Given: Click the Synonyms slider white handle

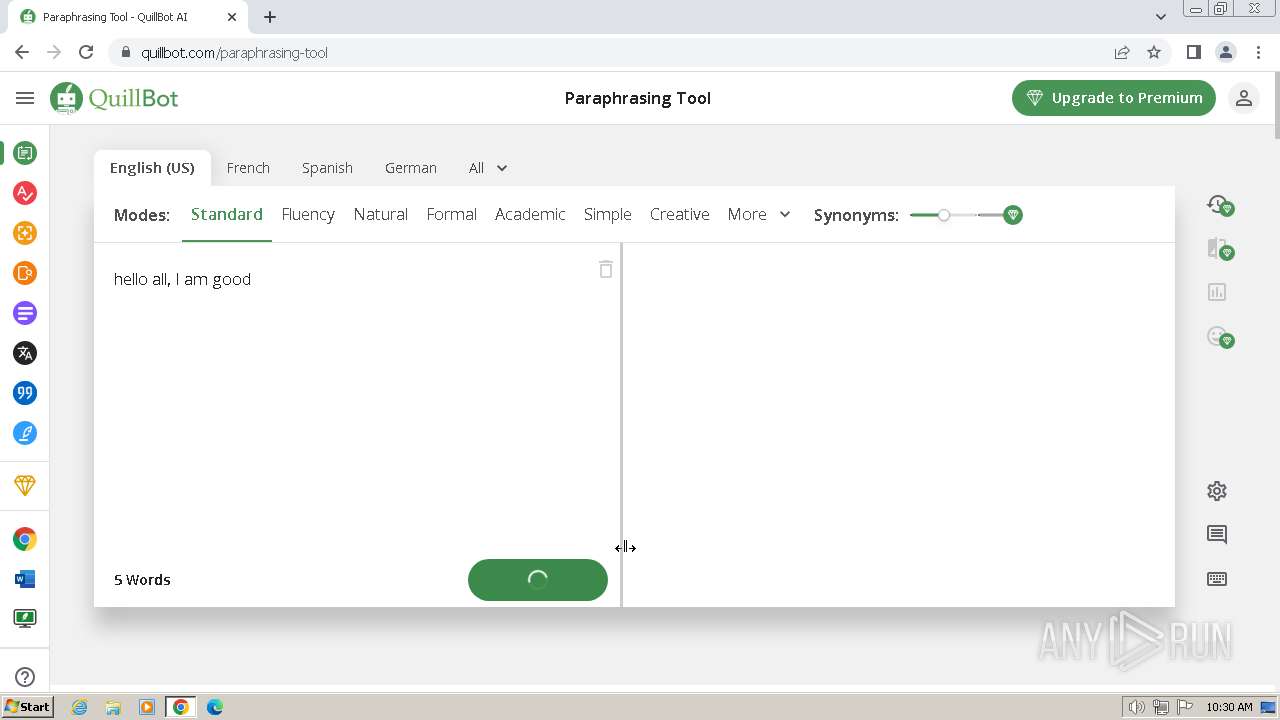Looking at the screenshot, I should click(x=944, y=215).
